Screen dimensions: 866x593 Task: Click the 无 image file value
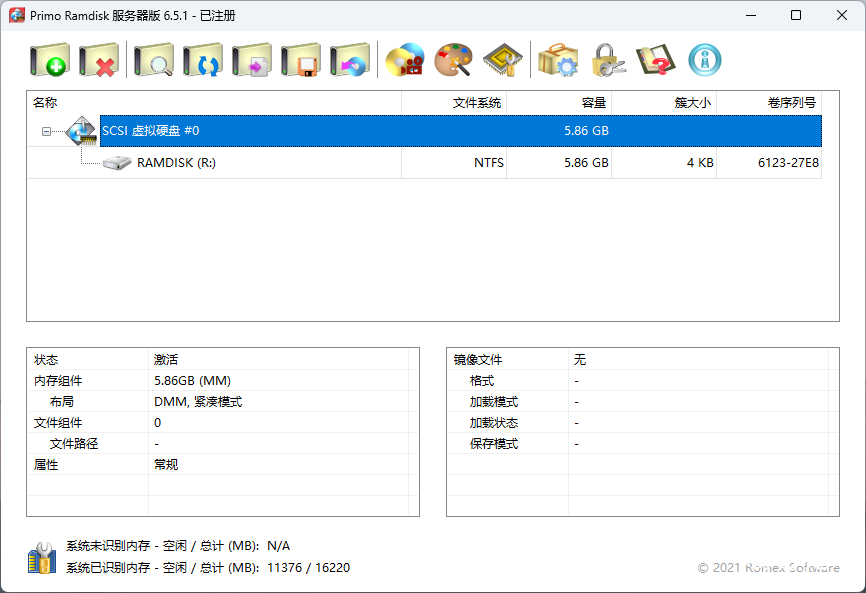coord(579,360)
